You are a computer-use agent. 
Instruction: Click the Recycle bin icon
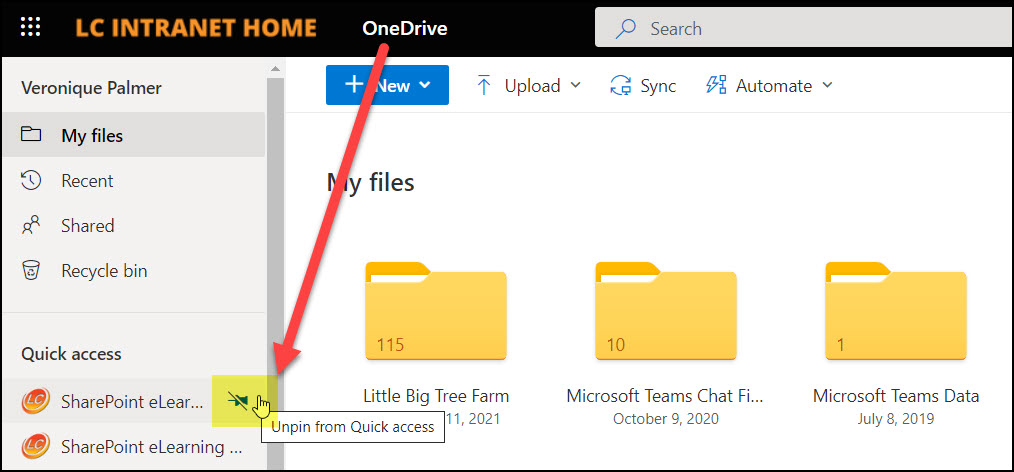[31, 271]
